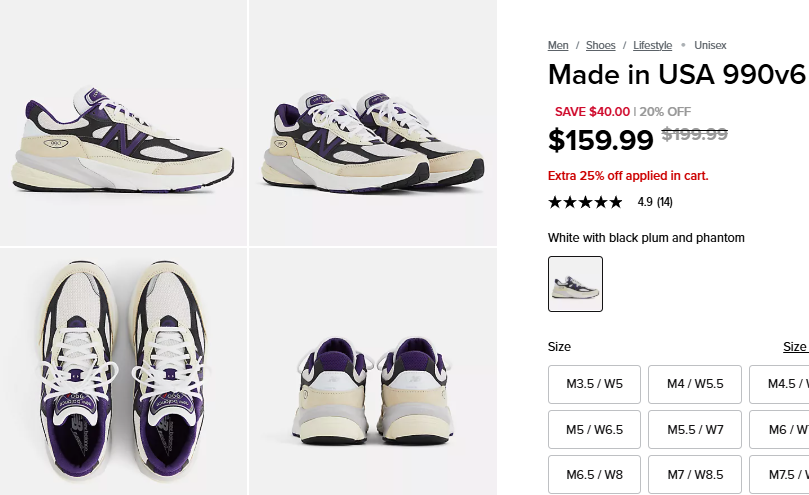Choose size M4 / W5.5
The width and height of the screenshot is (809, 495).
point(695,384)
